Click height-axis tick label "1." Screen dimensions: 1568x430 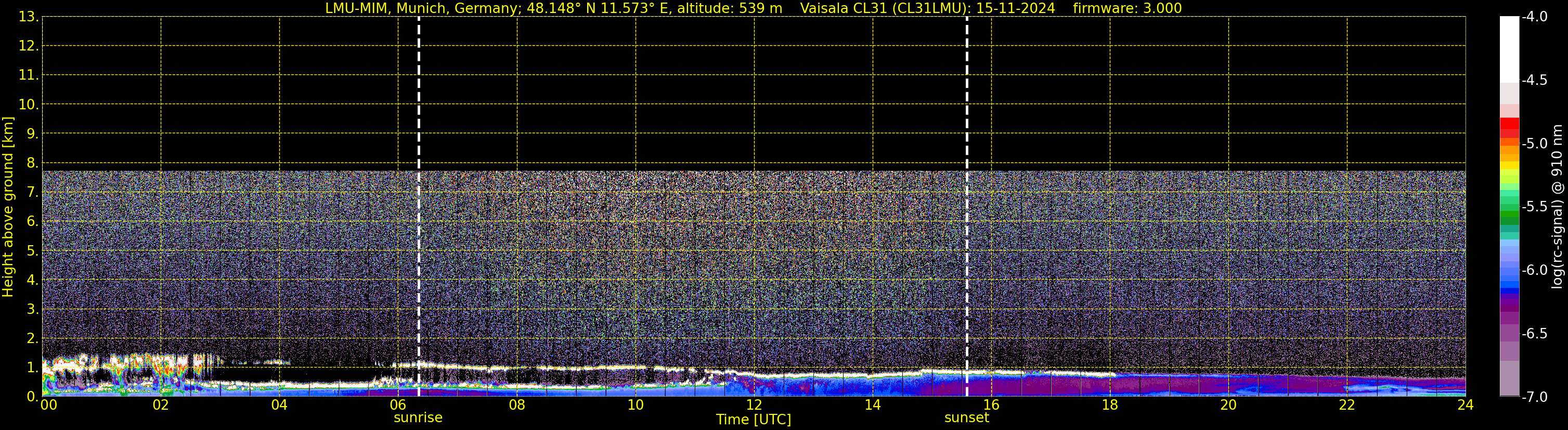32,368
